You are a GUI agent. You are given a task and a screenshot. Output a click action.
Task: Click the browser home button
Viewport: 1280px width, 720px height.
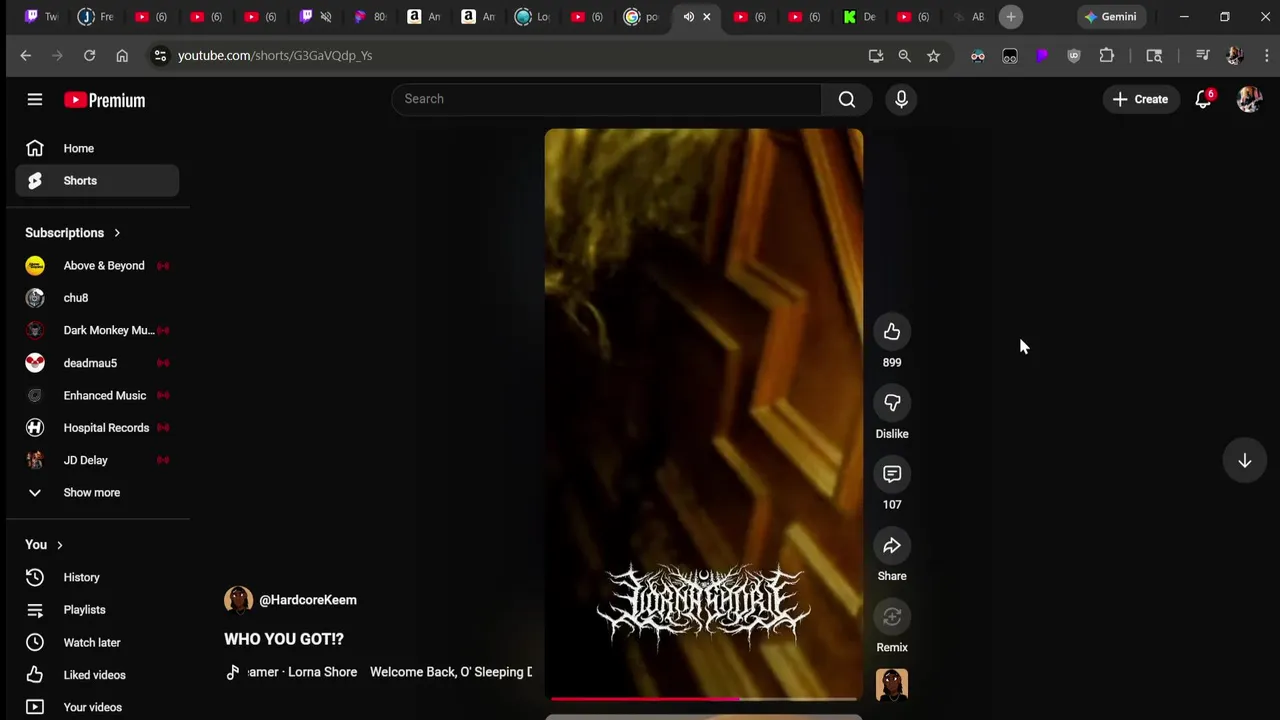coord(122,56)
